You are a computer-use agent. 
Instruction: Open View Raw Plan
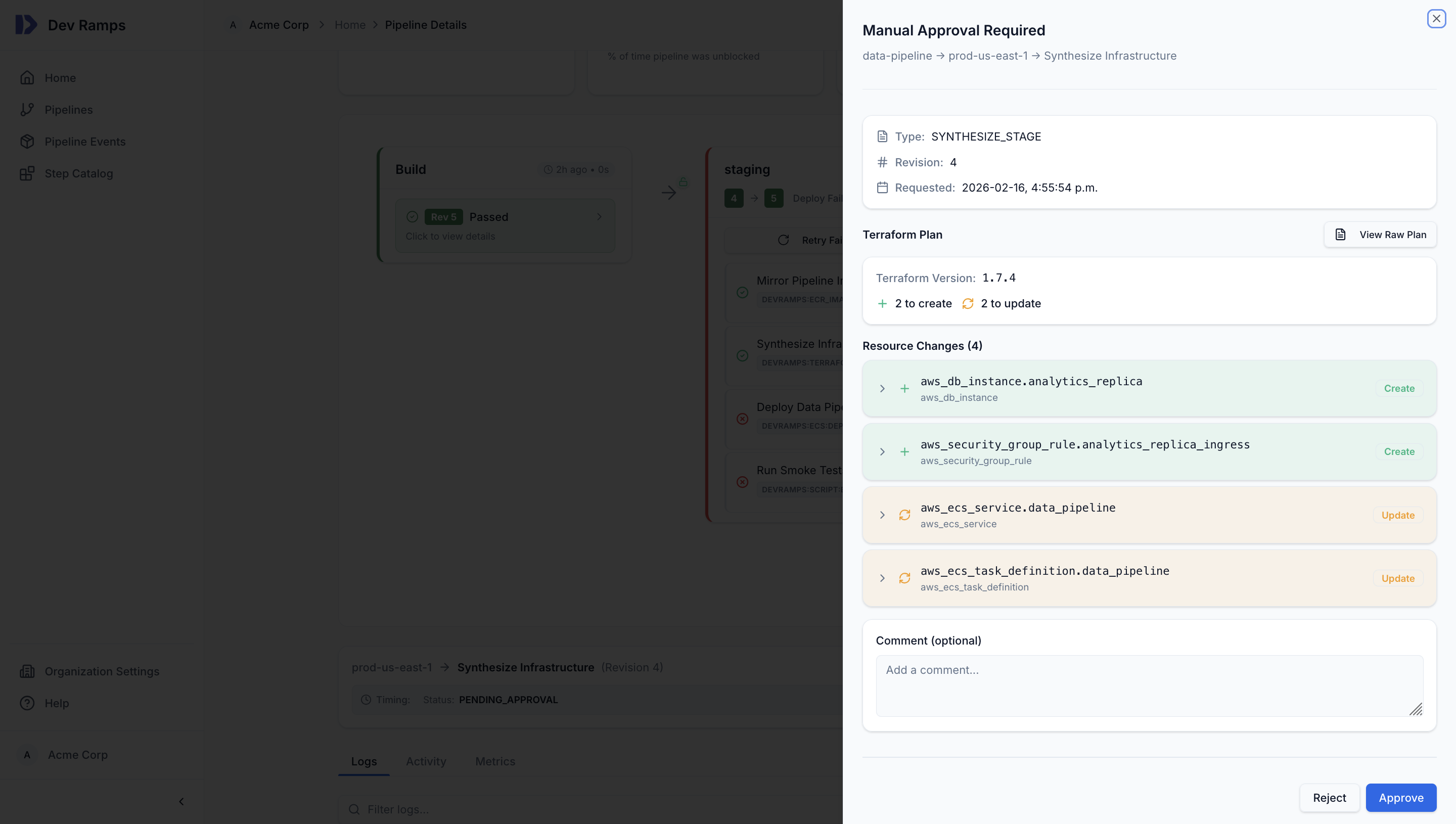(x=1380, y=234)
